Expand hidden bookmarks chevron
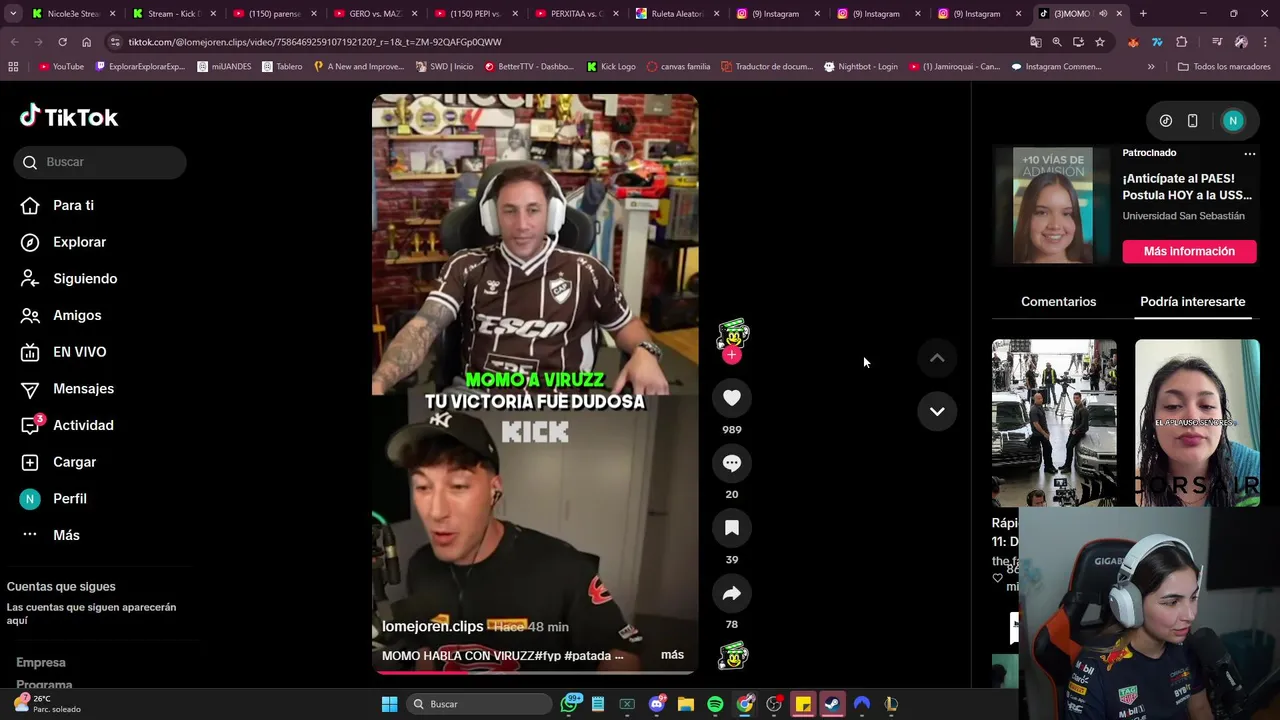Image resolution: width=1280 pixels, height=720 pixels. (x=1151, y=67)
